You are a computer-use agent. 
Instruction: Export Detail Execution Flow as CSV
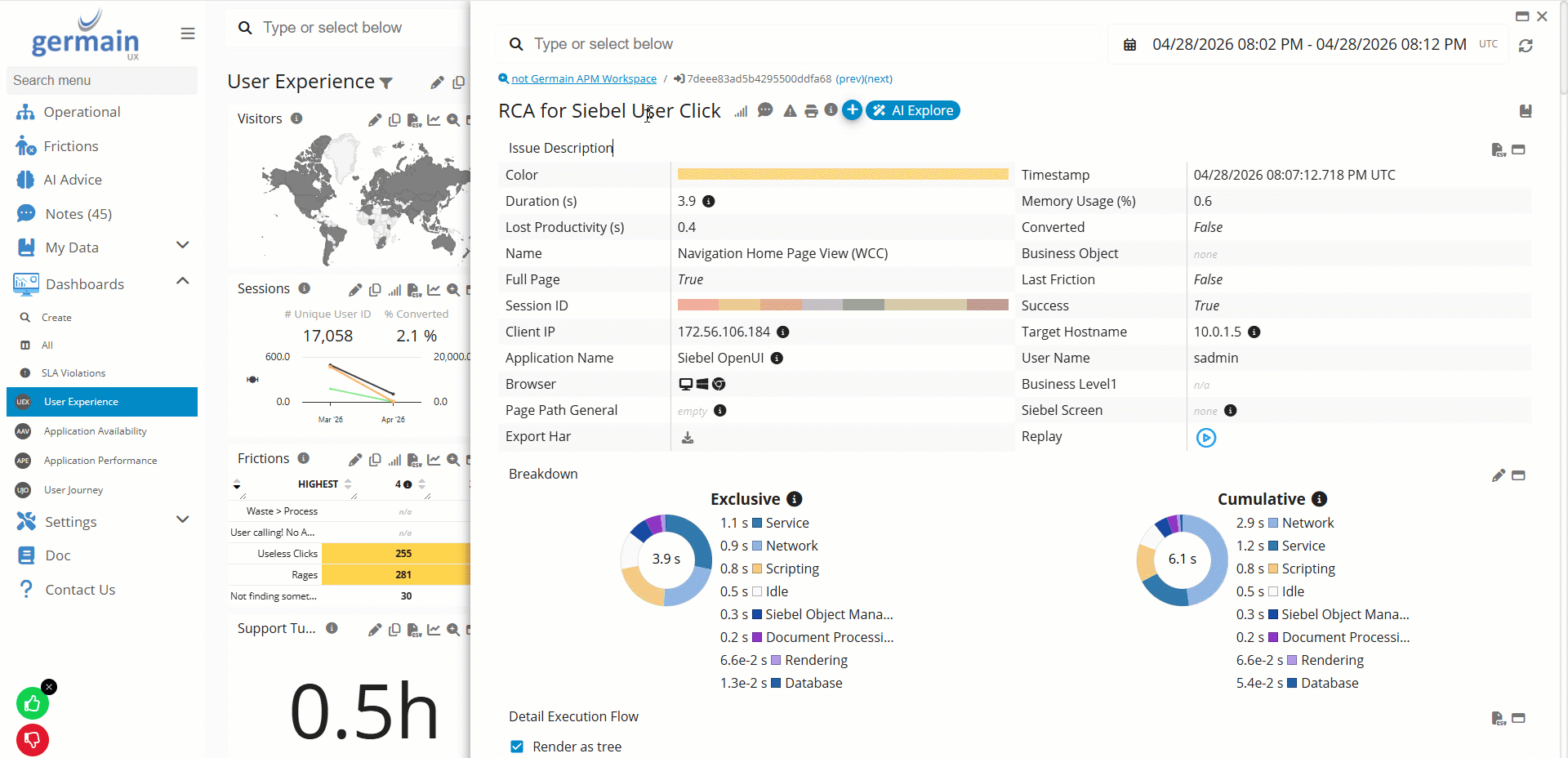coord(1499,718)
